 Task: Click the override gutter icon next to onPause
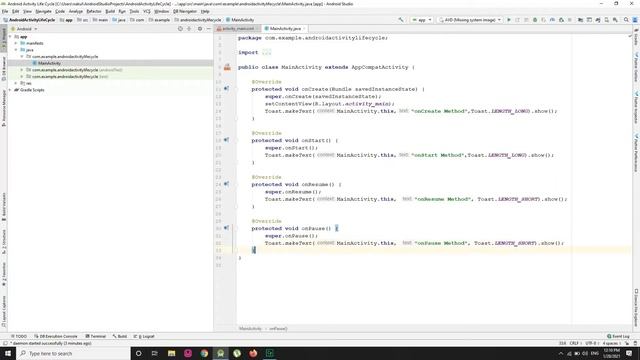pos(227,228)
